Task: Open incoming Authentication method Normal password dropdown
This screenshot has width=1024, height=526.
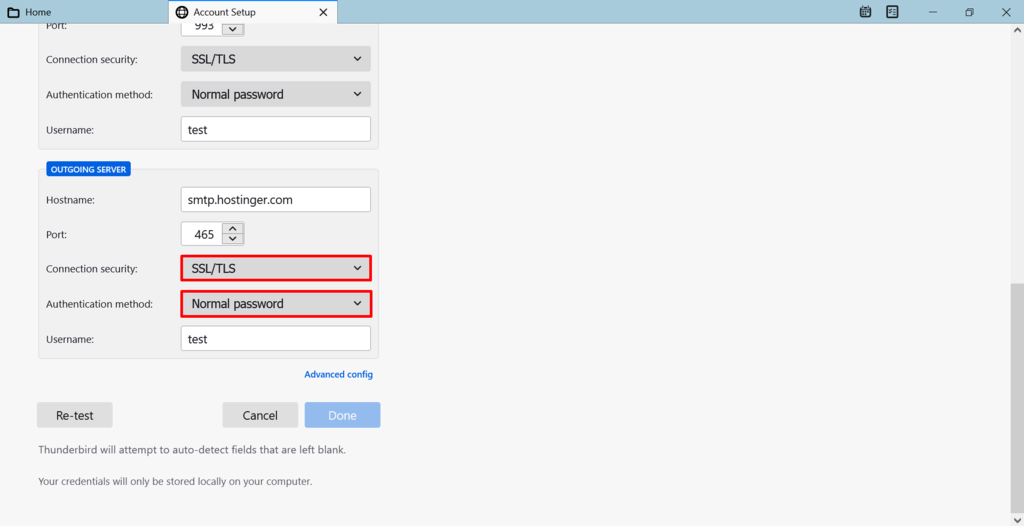Action: 276,94
